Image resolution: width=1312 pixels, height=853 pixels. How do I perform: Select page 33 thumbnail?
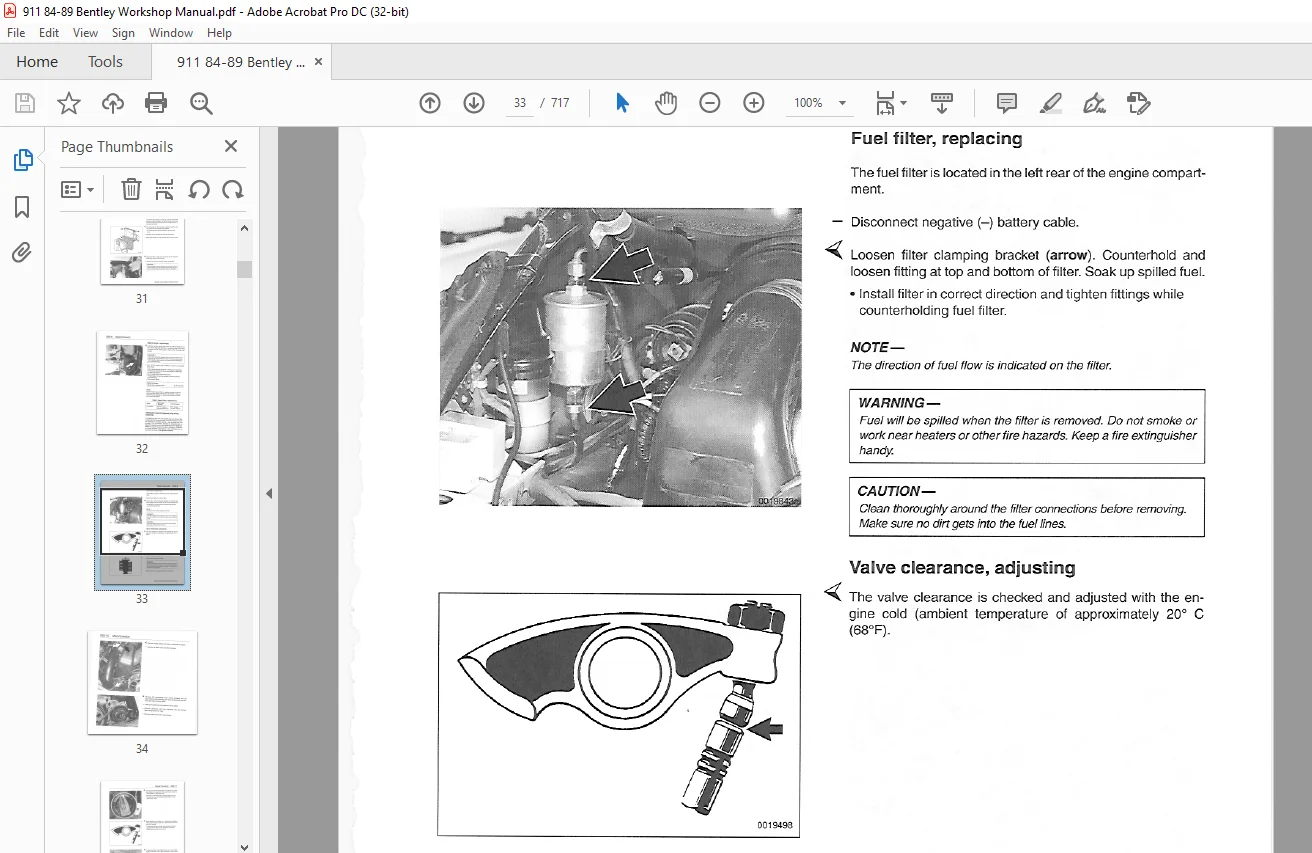pos(142,532)
